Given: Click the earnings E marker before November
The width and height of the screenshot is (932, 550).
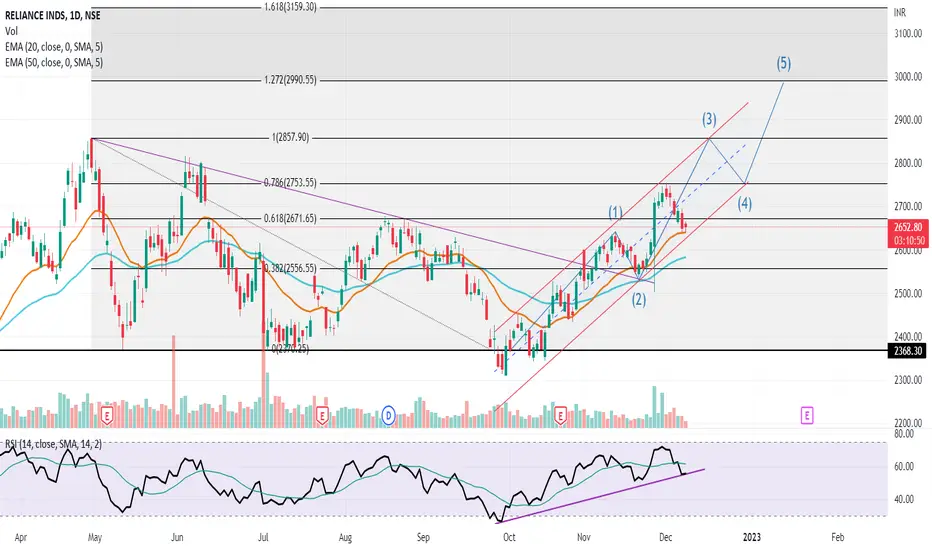Looking at the screenshot, I should 560,415.
